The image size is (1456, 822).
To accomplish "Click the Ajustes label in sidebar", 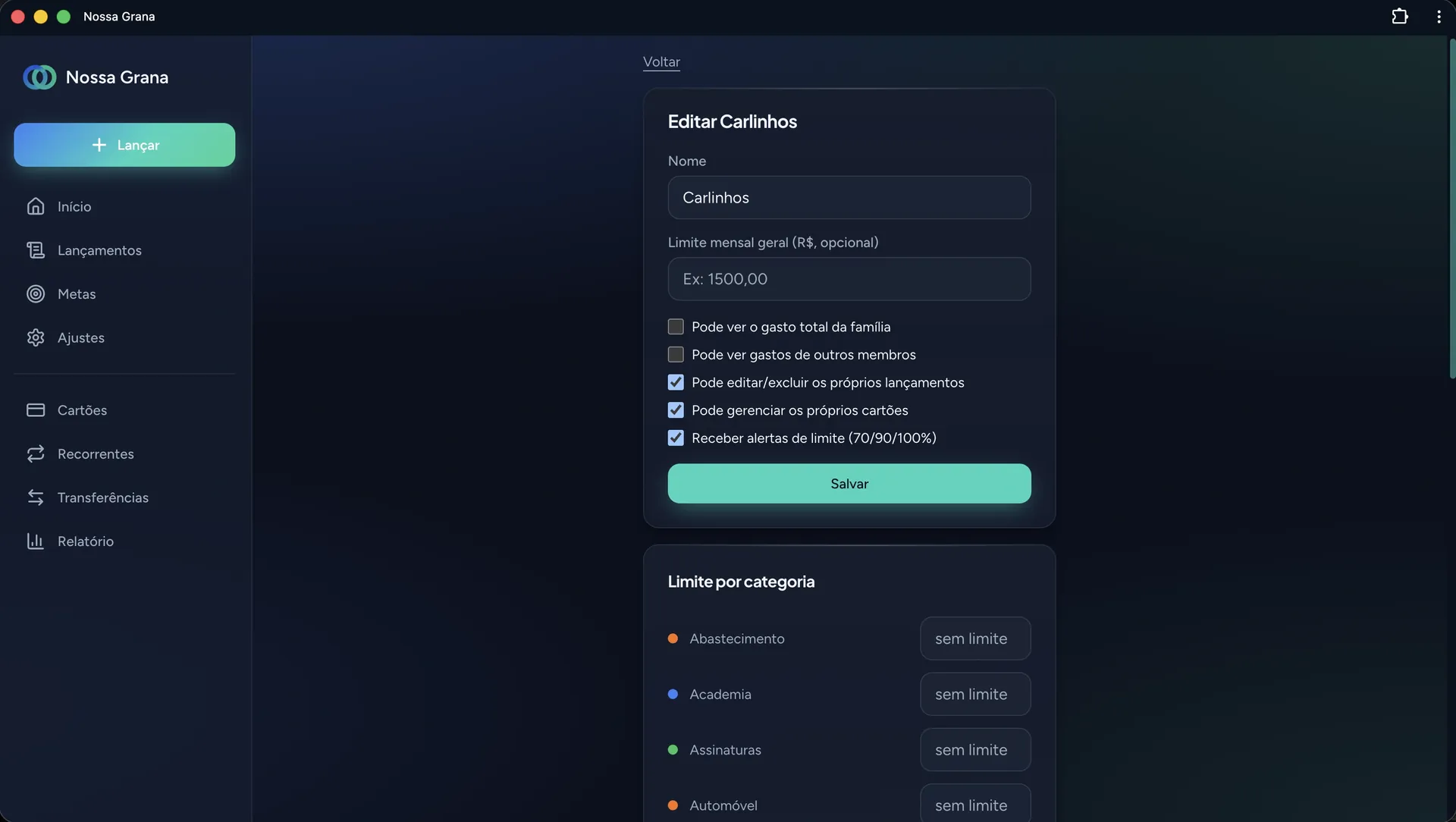I will [x=81, y=337].
